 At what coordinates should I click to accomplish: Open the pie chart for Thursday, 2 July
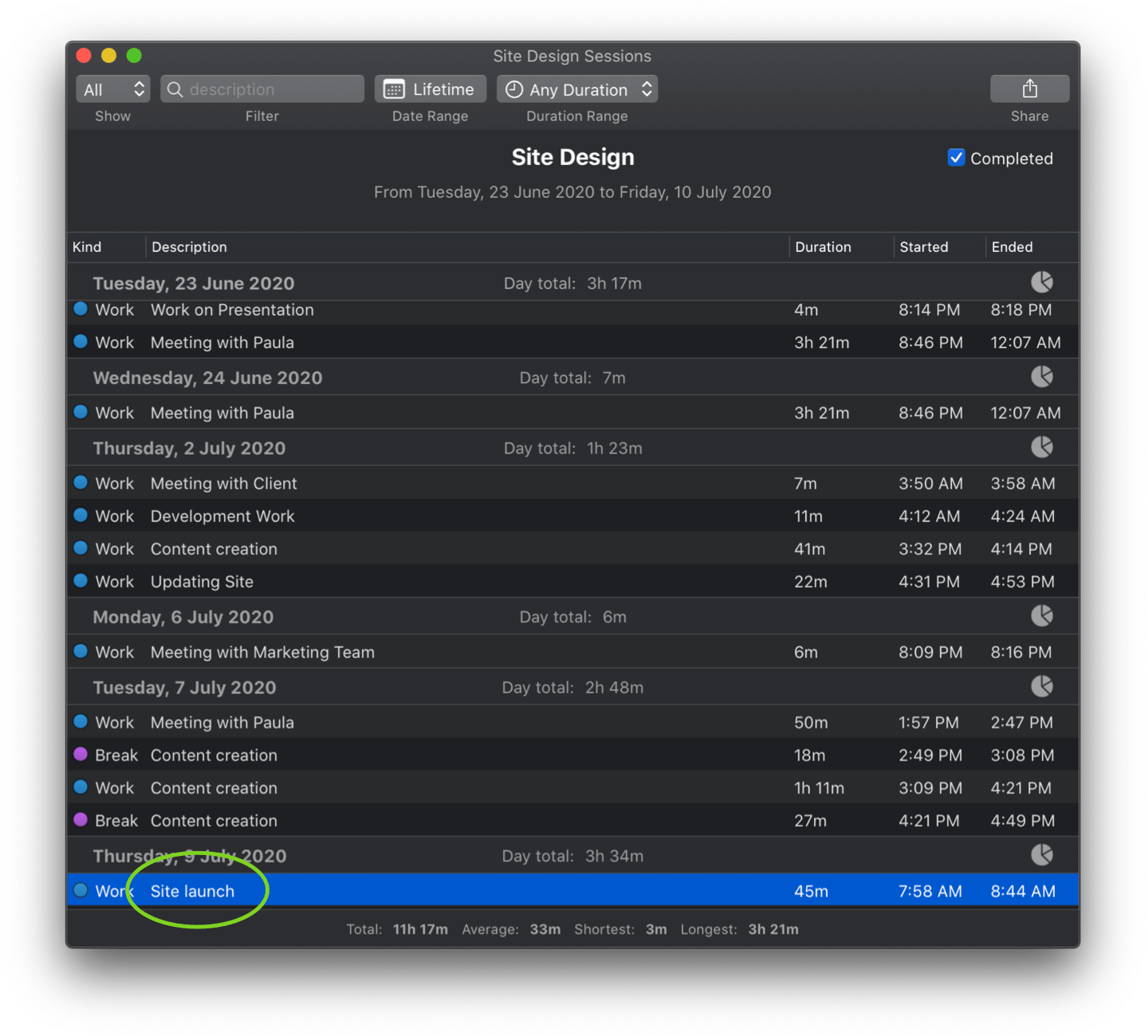[1042, 447]
